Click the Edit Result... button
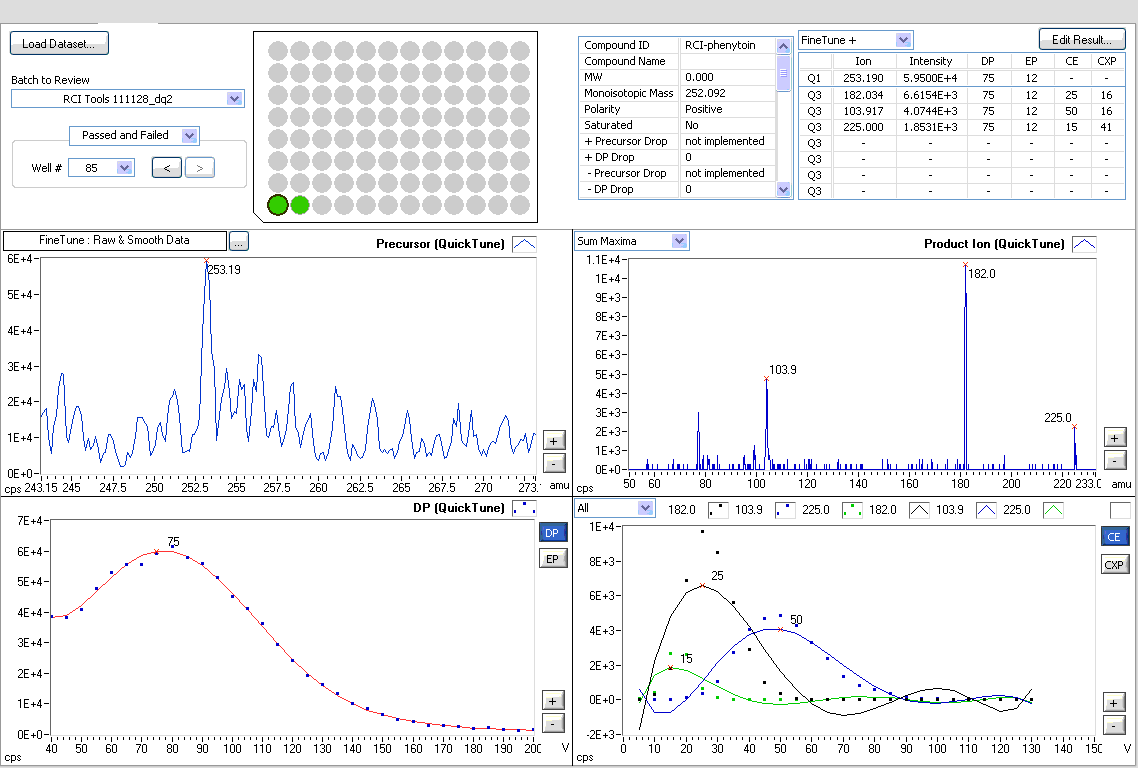 click(x=1082, y=39)
